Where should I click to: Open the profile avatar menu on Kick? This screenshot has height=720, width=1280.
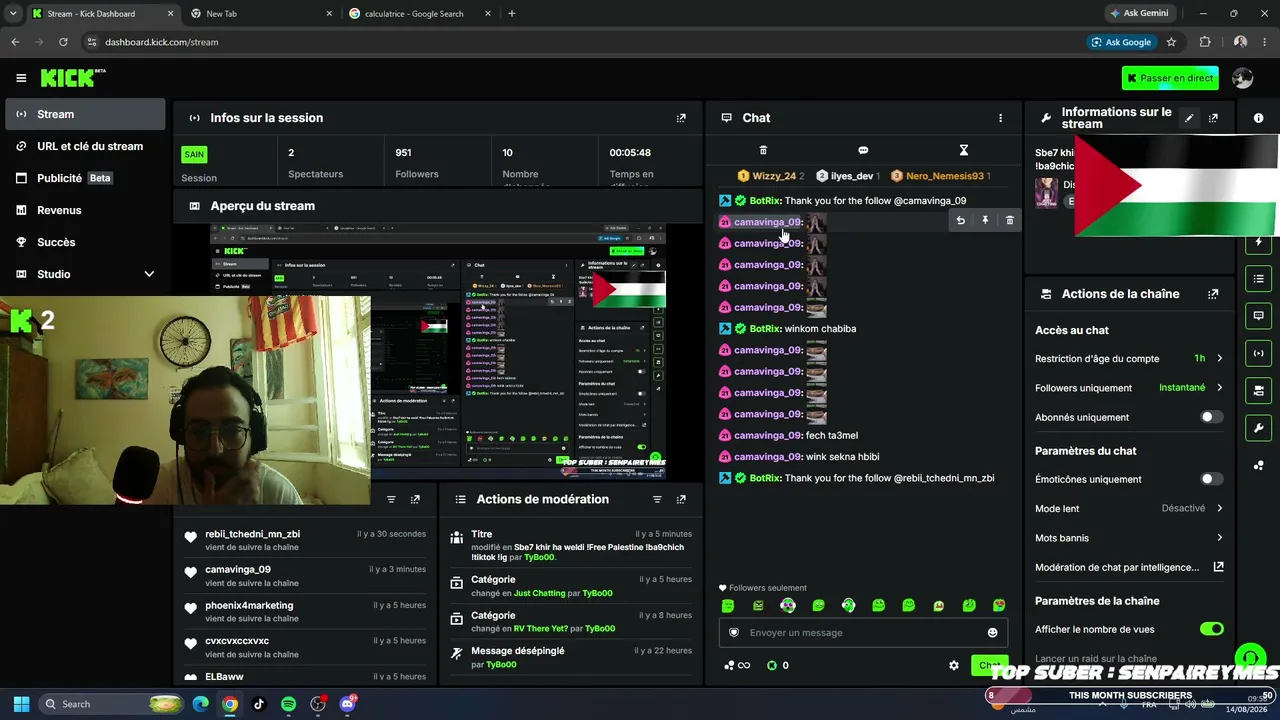1242,78
